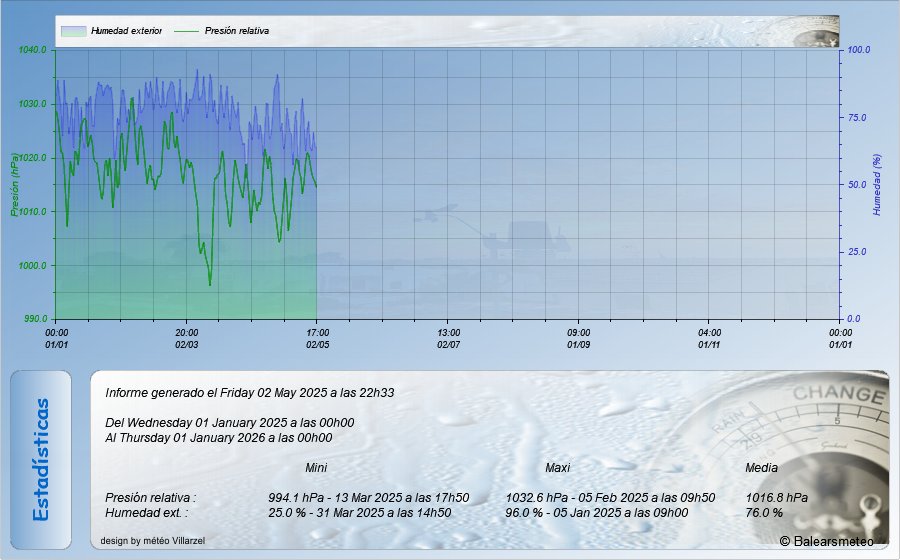Click the Maxi column header
900x560 pixels.
557,468
